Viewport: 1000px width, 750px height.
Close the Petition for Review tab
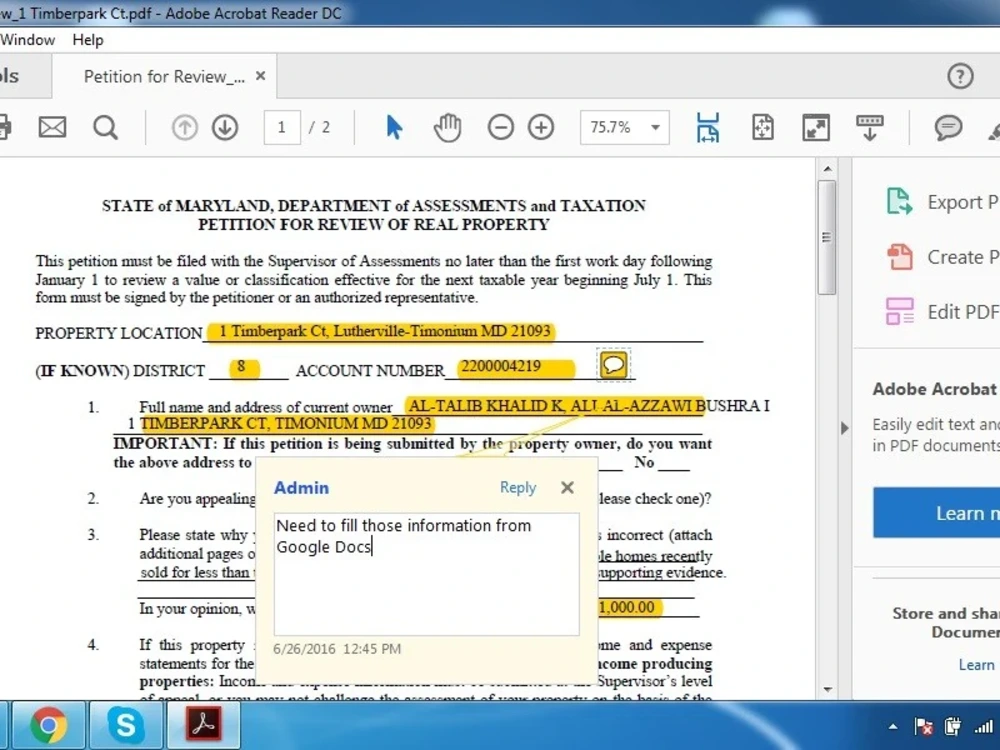click(260, 76)
